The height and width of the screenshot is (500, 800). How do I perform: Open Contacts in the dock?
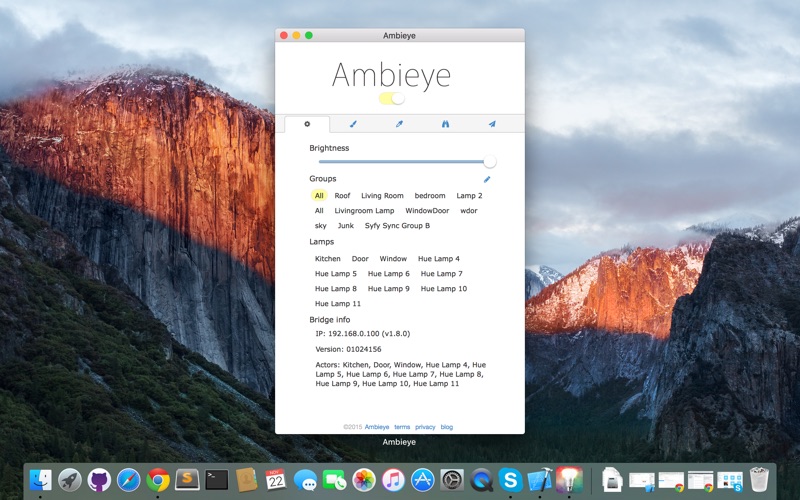coord(246,480)
